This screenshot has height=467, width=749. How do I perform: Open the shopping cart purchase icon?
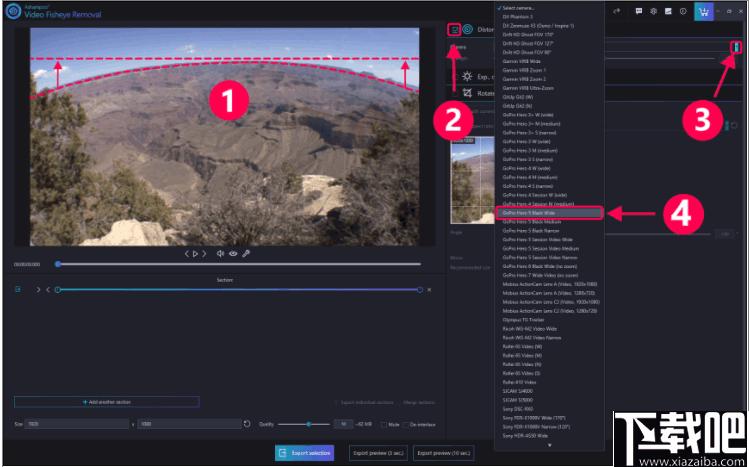[703, 12]
